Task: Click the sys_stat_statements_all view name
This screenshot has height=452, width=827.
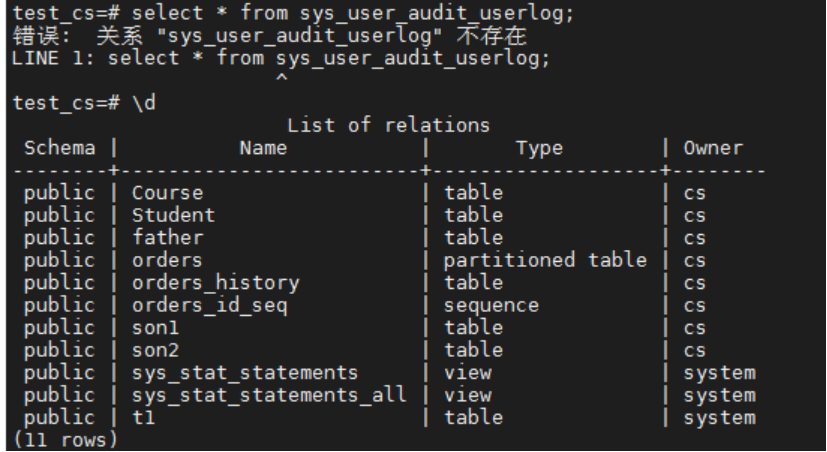Action: pyautogui.click(x=269, y=395)
